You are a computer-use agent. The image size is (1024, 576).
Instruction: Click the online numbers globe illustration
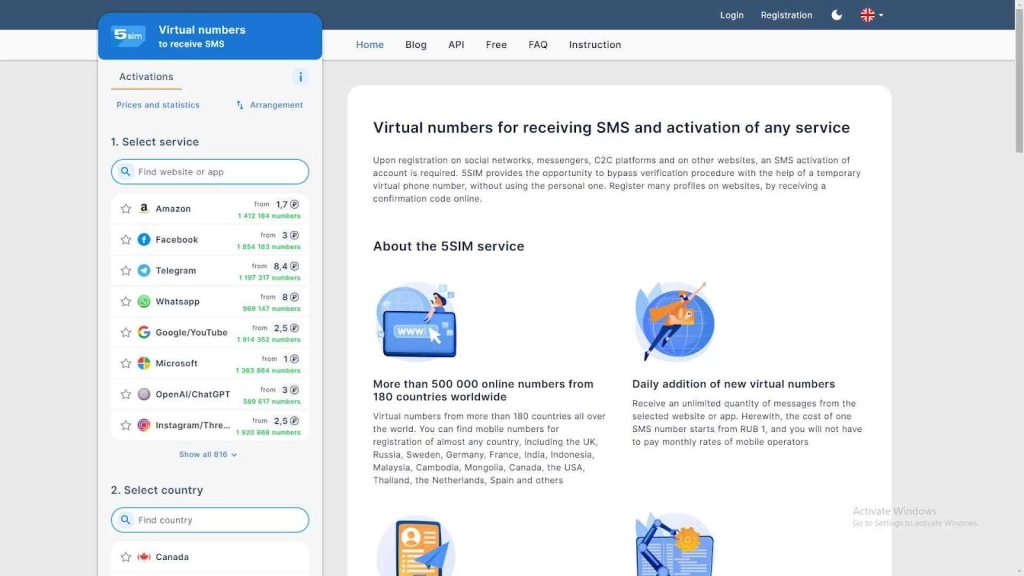[416, 321]
